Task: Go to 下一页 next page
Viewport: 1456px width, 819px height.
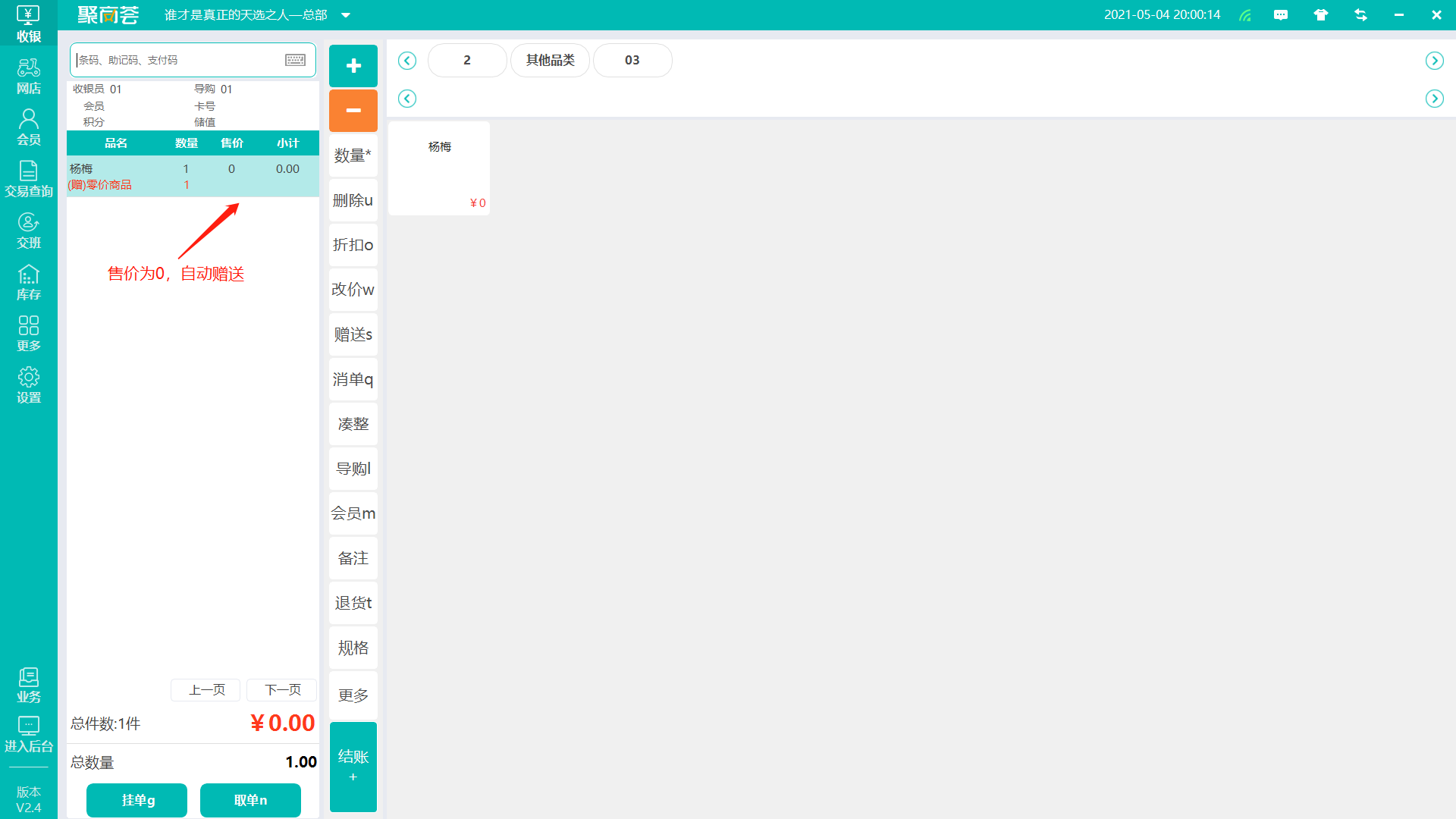Action: point(282,690)
